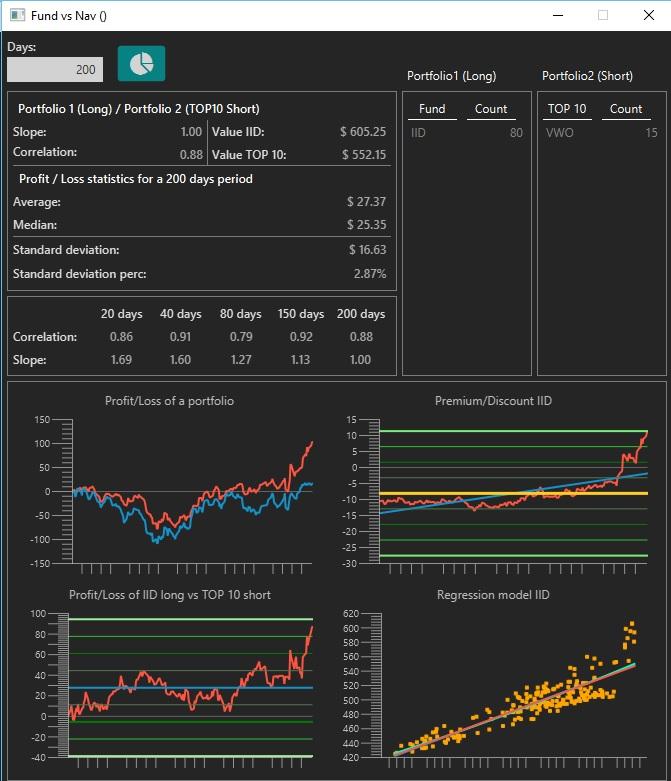Click the Count header in Portfolio1 table
671x781 pixels.
[491, 109]
